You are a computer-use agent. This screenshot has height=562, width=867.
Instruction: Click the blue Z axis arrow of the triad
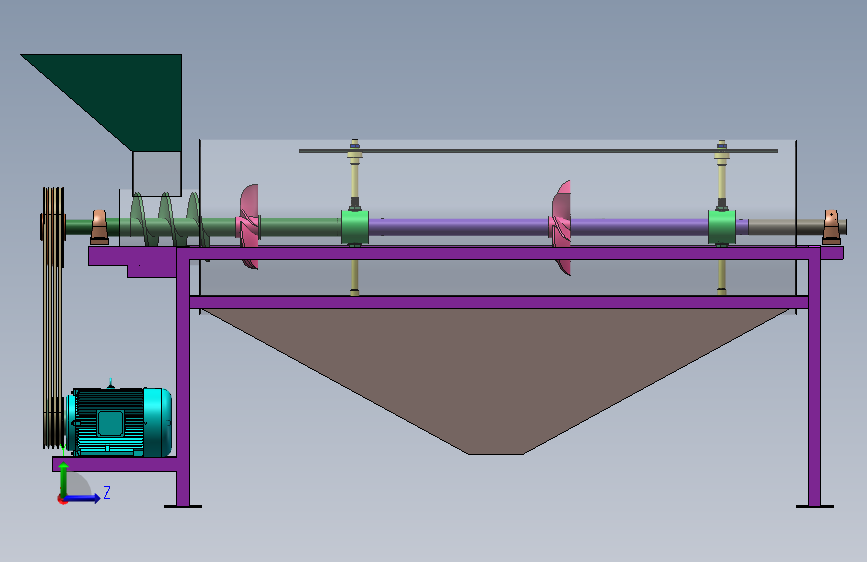point(83,498)
